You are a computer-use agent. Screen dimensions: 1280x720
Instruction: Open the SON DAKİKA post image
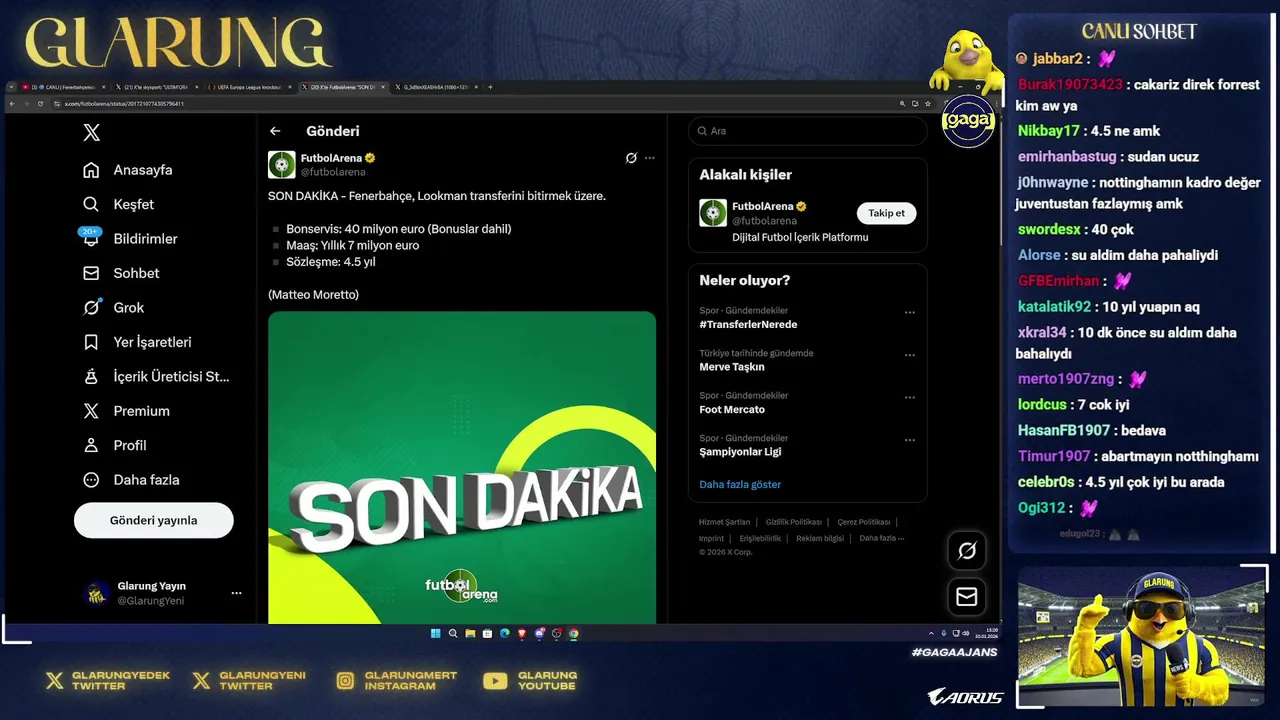[462, 467]
